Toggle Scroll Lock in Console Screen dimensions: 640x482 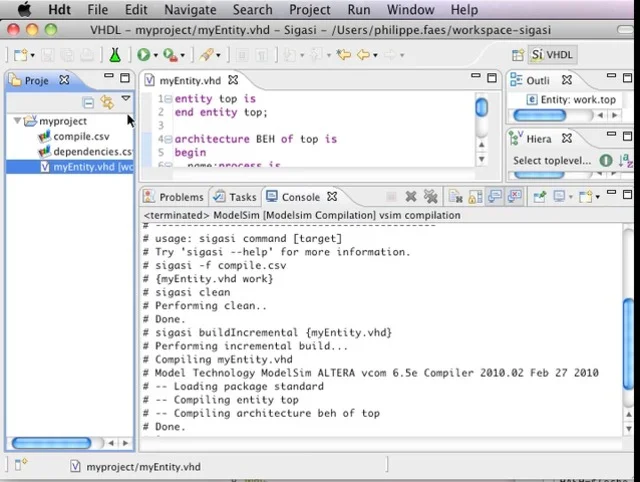click(x=475, y=197)
